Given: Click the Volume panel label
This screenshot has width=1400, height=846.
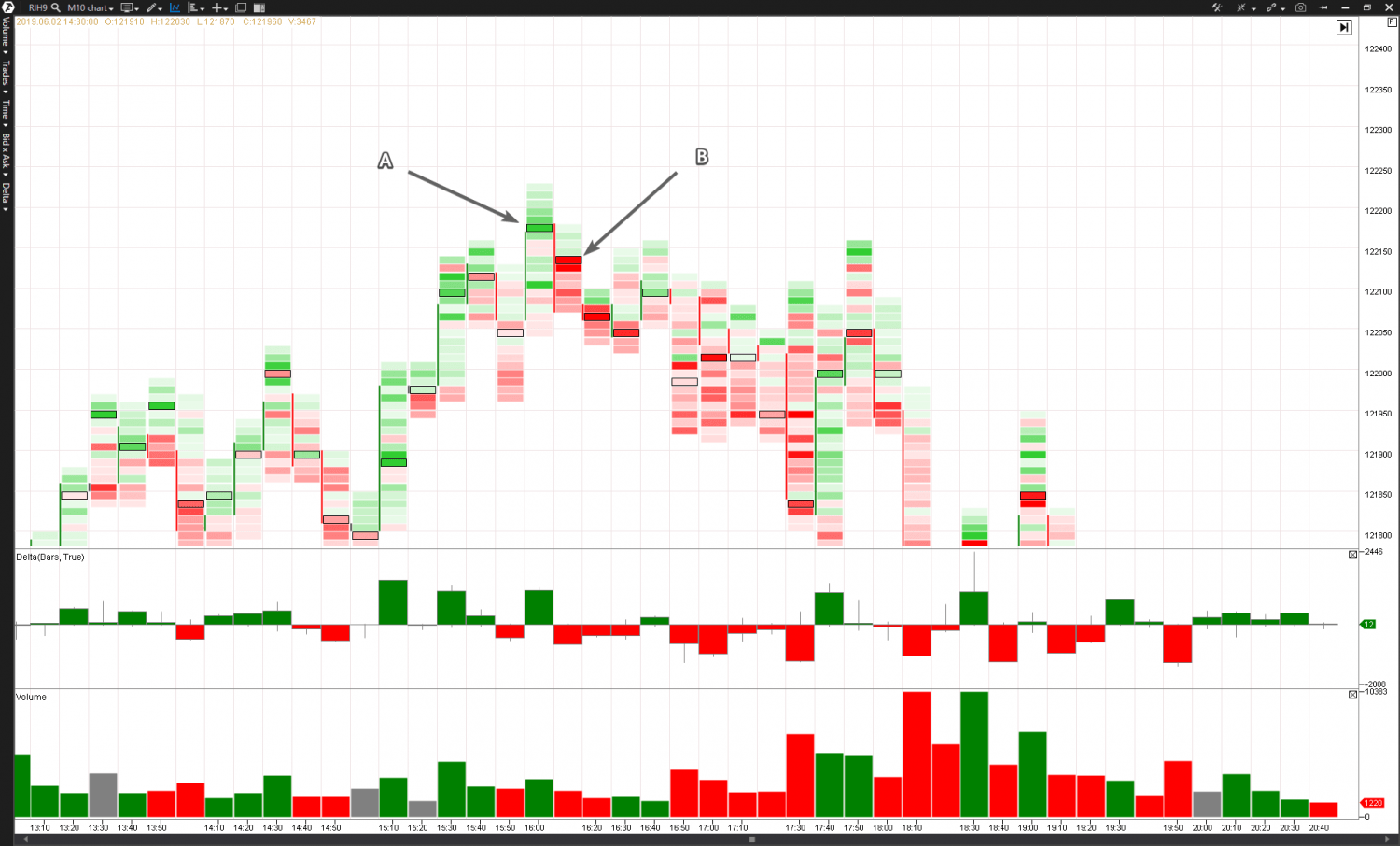Looking at the screenshot, I should 31,697.
